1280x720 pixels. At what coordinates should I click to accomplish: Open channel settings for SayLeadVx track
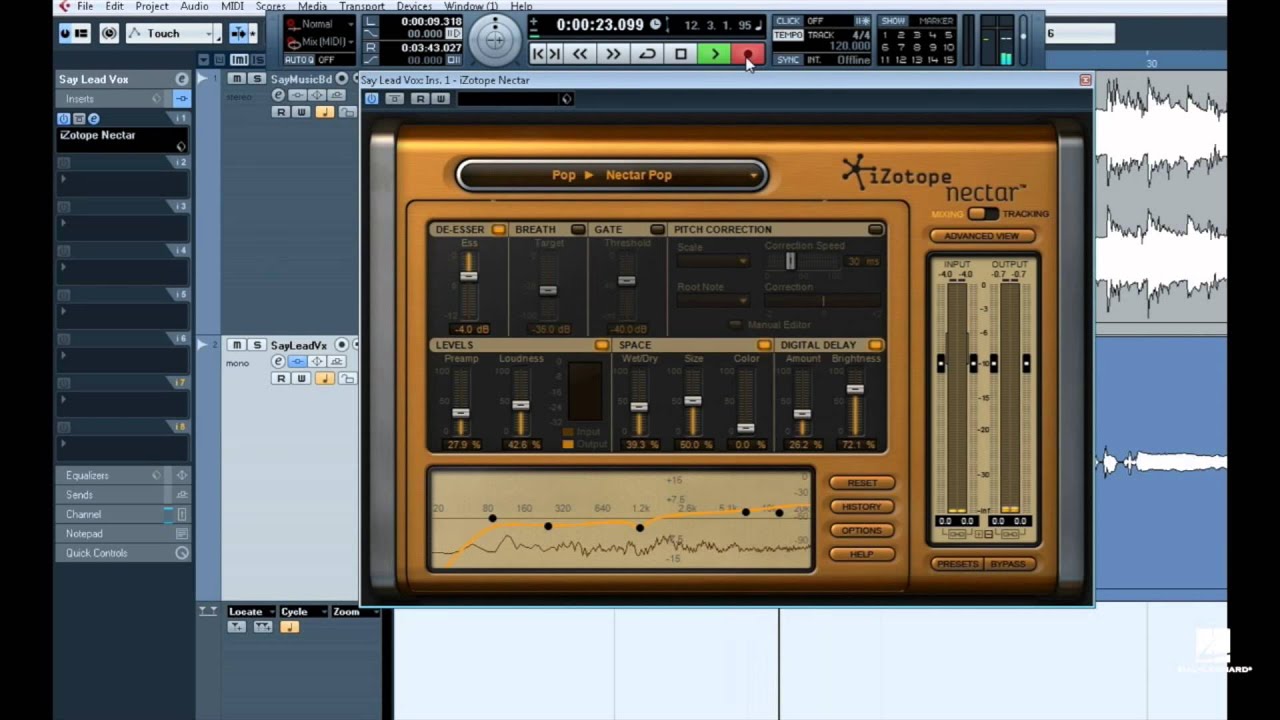click(x=278, y=361)
